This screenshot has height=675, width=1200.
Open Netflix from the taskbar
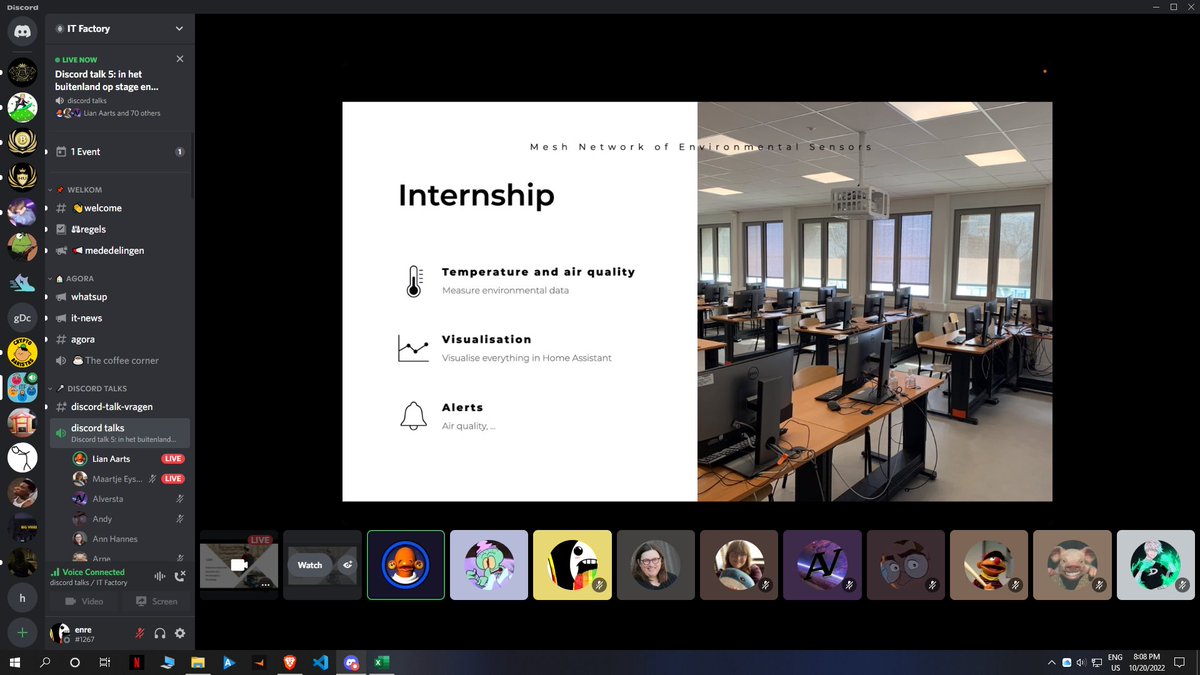[x=136, y=662]
